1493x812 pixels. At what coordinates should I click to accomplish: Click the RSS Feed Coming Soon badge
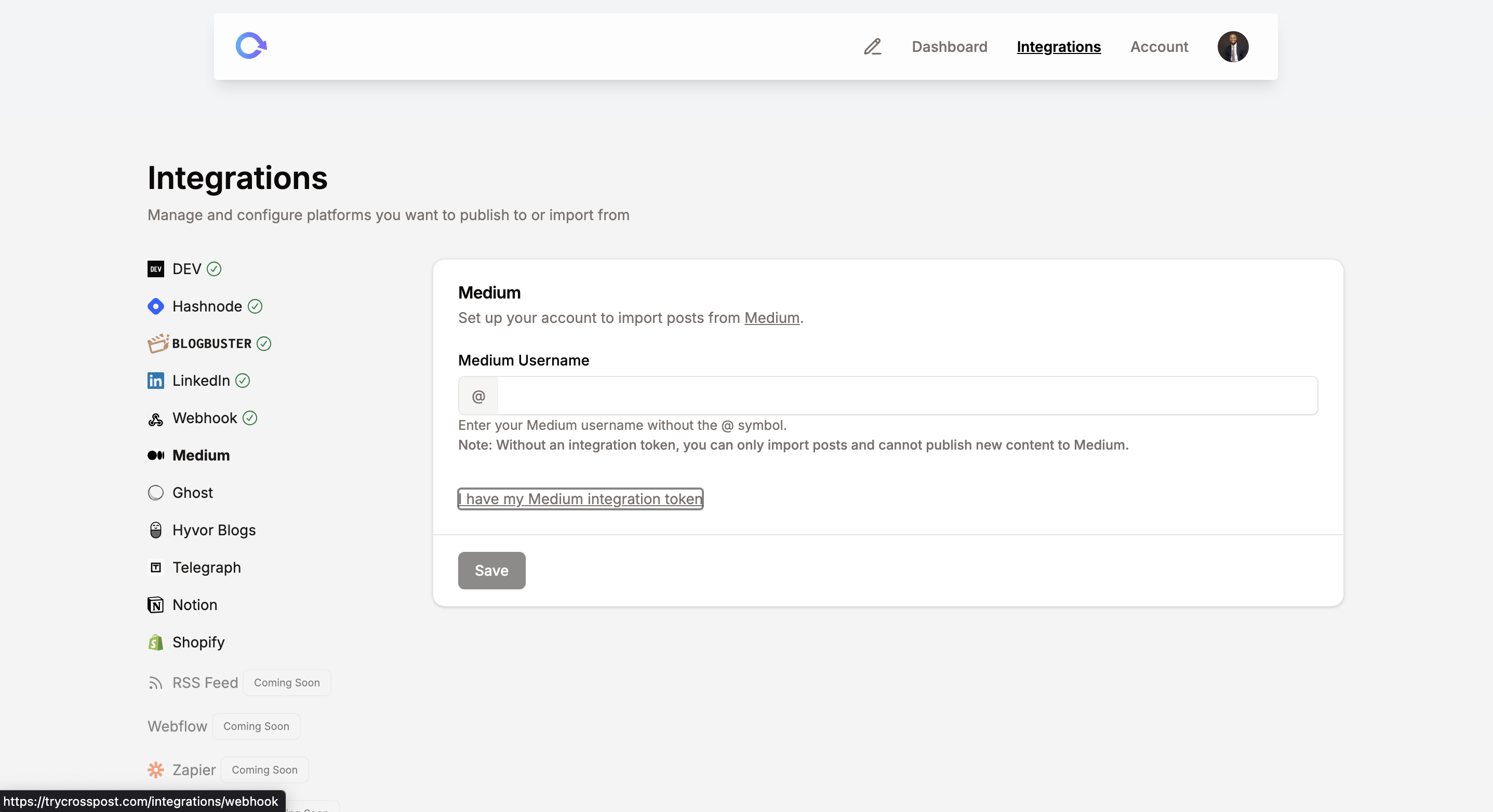(x=287, y=683)
